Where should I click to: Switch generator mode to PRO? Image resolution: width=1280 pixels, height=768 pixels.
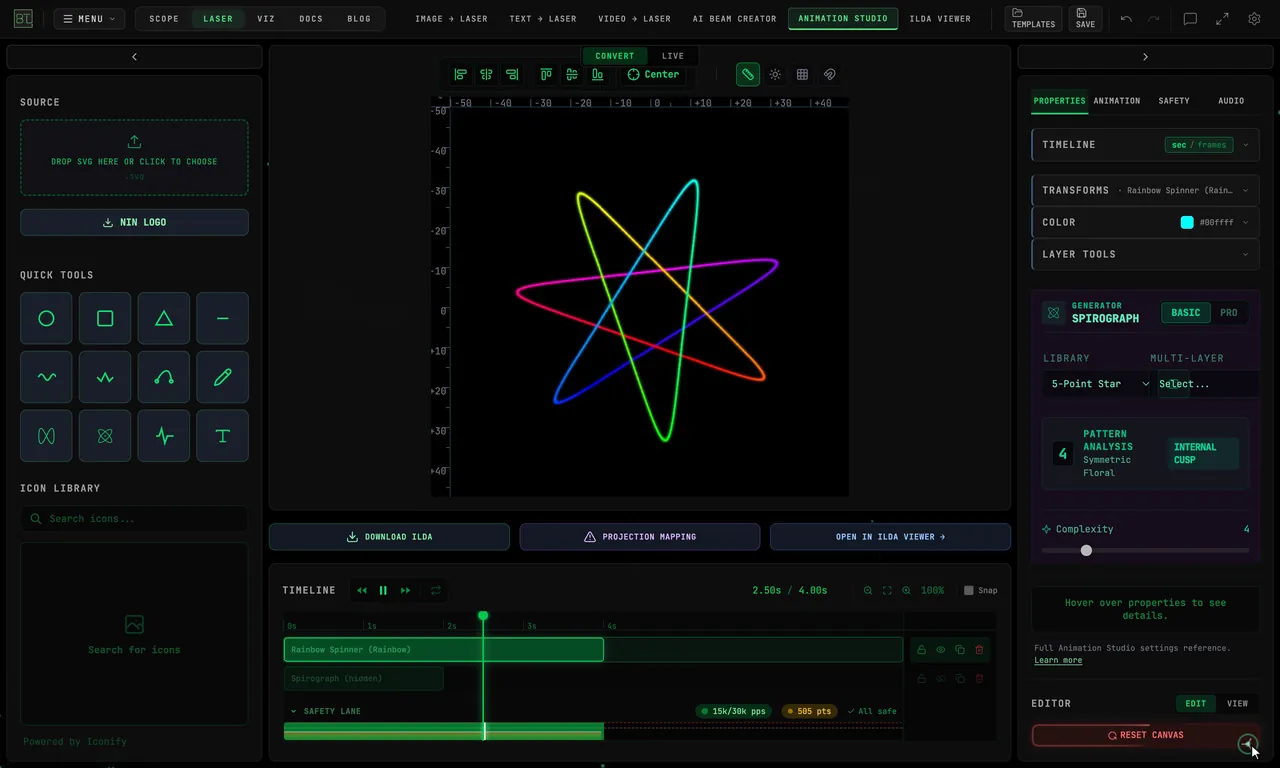[1229, 313]
